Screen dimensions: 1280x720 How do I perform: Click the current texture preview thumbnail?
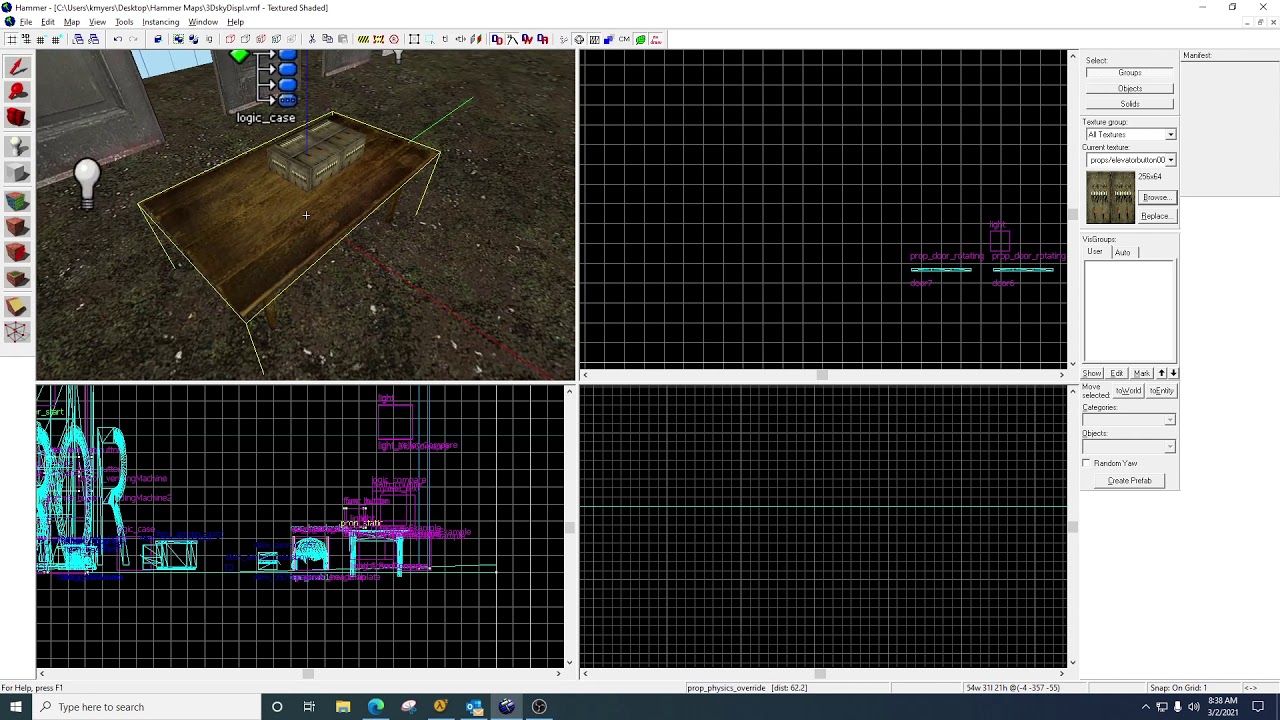tap(1110, 198)
